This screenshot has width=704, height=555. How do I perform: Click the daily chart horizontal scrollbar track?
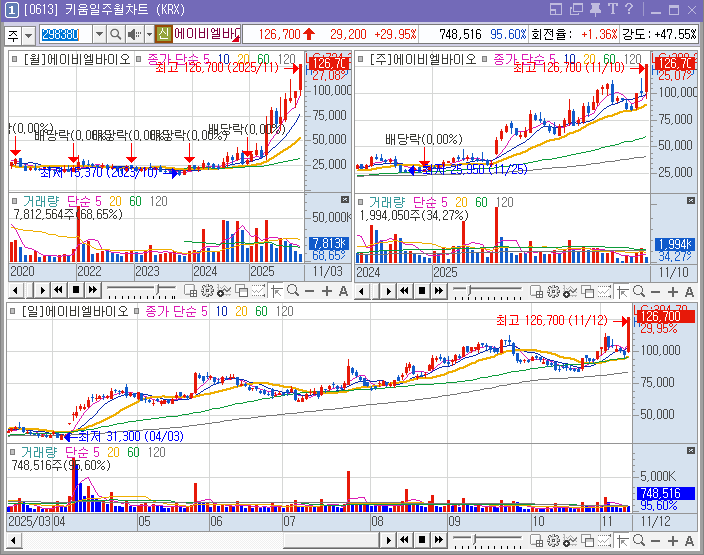tap(201, 540)
